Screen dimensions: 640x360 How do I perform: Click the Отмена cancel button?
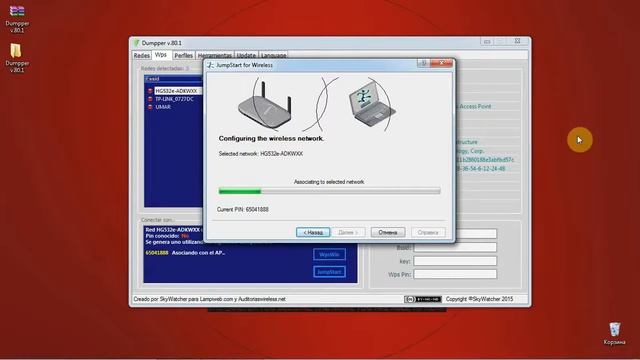pyautogui.click(x=388, y=232)
